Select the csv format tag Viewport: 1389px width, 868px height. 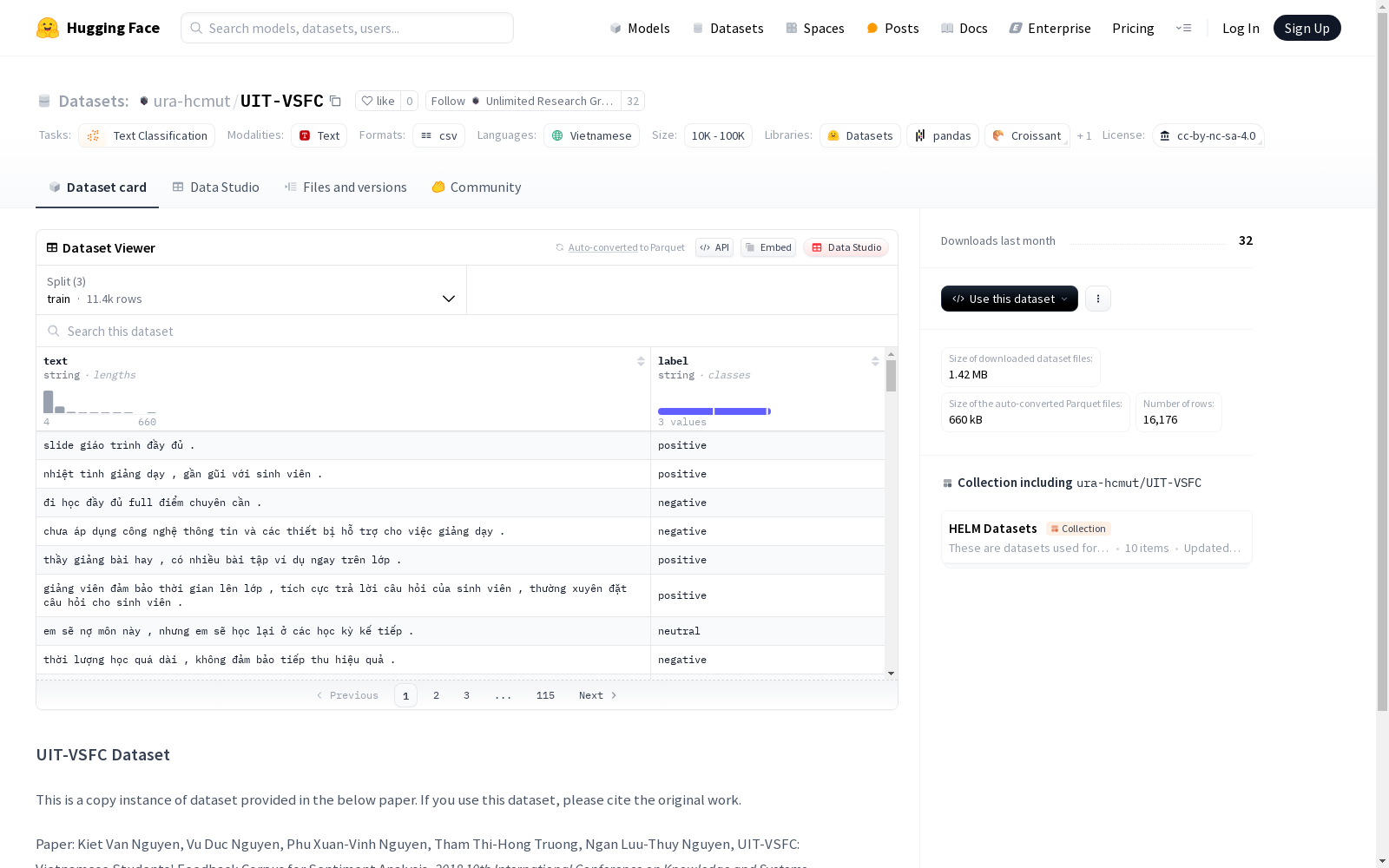tap(438, 135)
